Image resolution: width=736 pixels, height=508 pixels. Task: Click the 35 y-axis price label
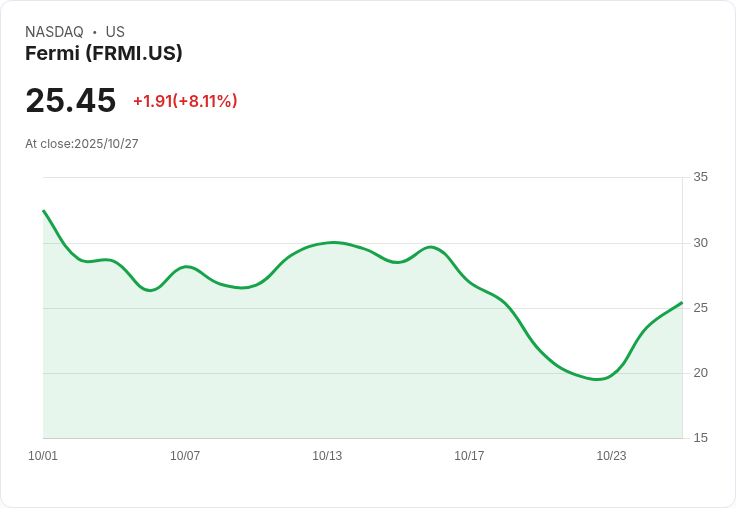tap(700, 177)
